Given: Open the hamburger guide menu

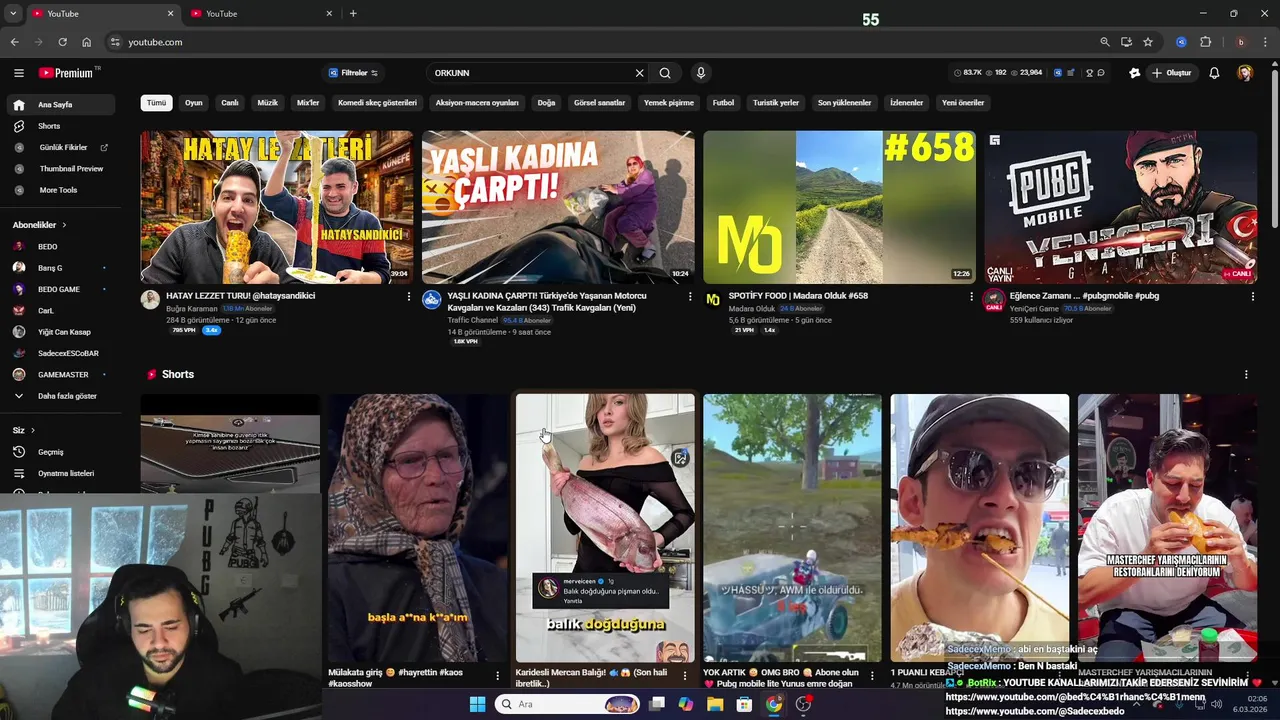Looking at the screenshot, I should [18, 73].
